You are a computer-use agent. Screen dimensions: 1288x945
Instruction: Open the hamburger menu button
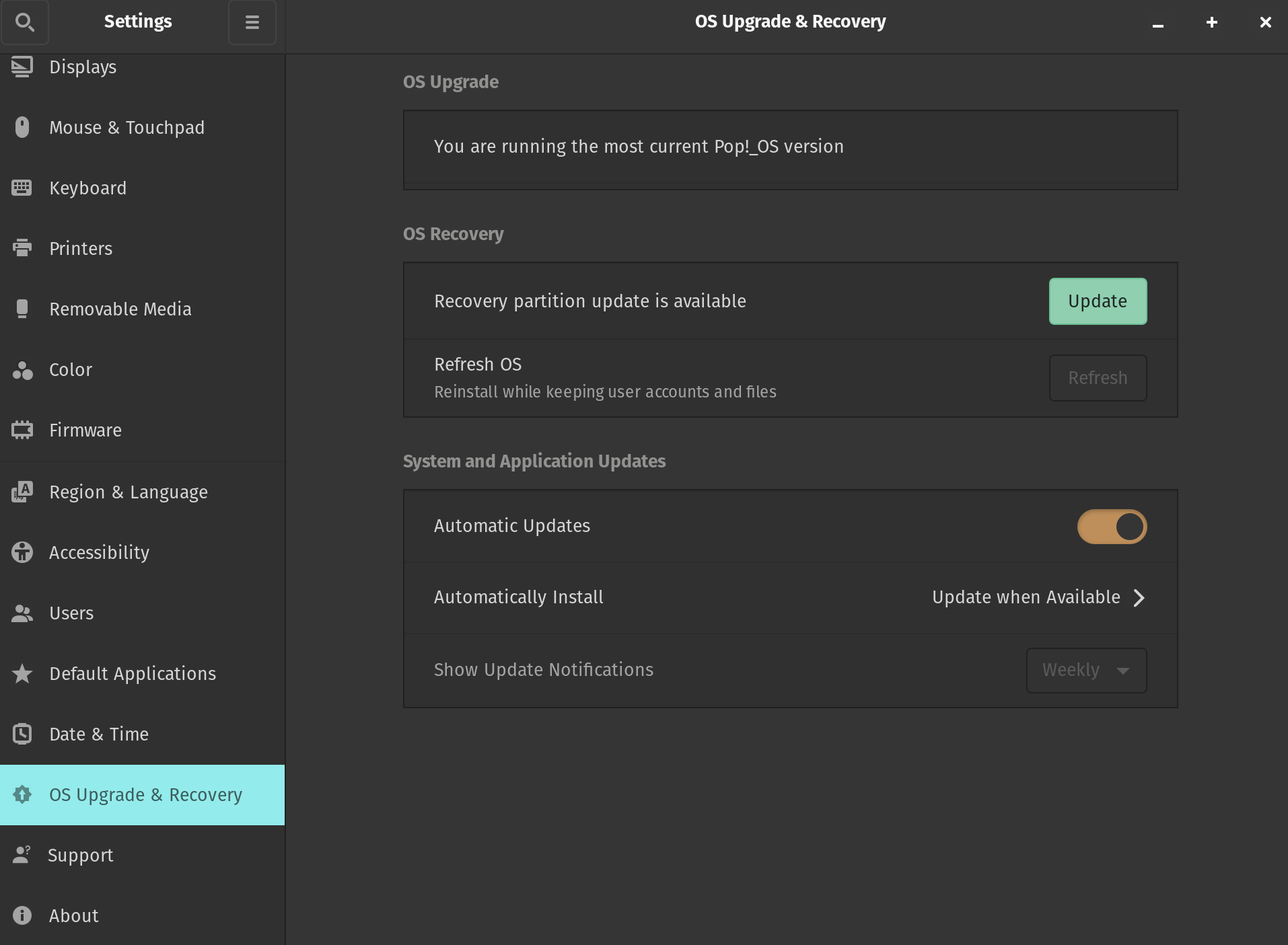pyautogui.click(x=252, y=22)
